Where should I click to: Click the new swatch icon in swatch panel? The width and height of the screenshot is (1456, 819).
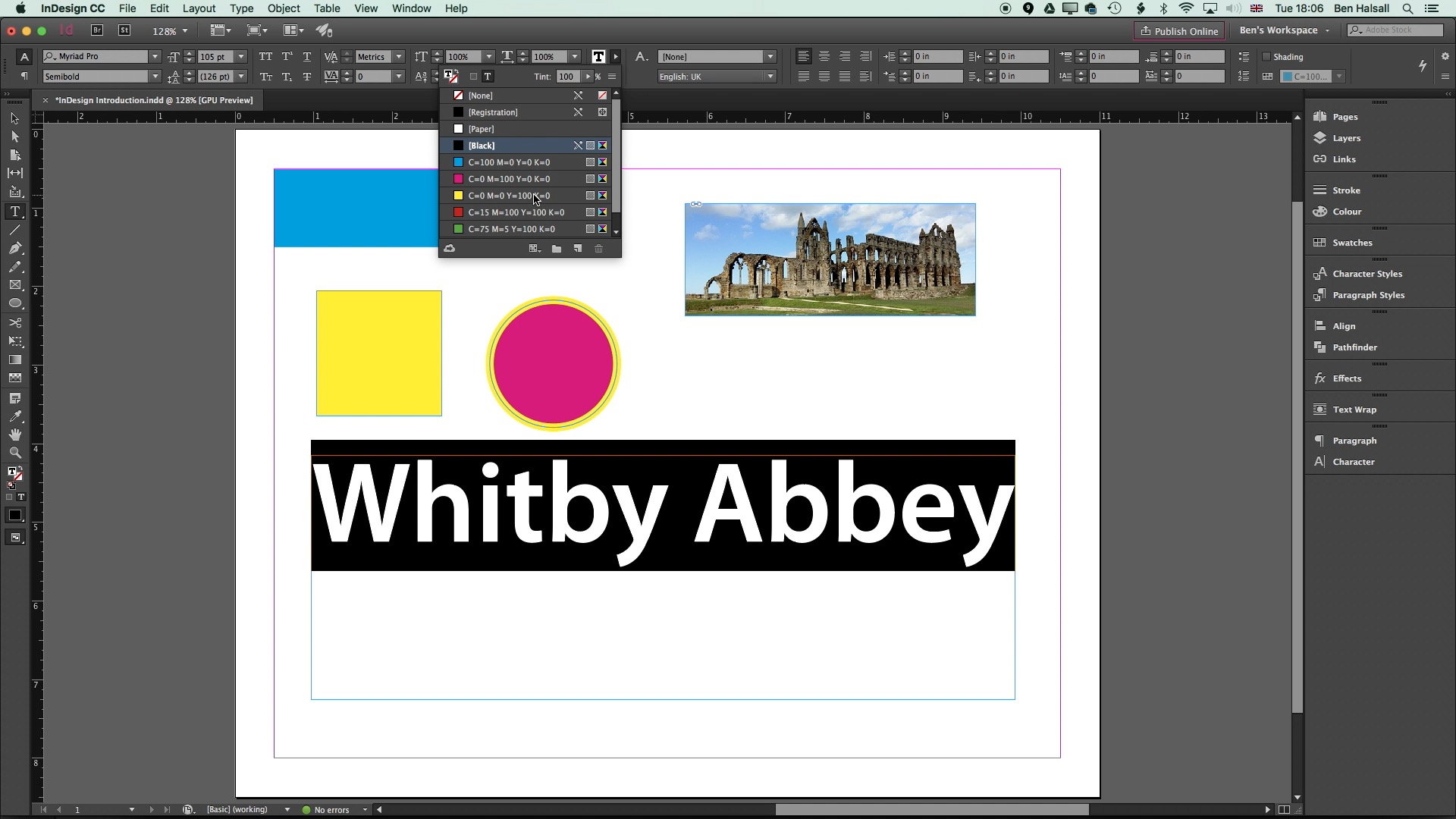pos(578,249)
